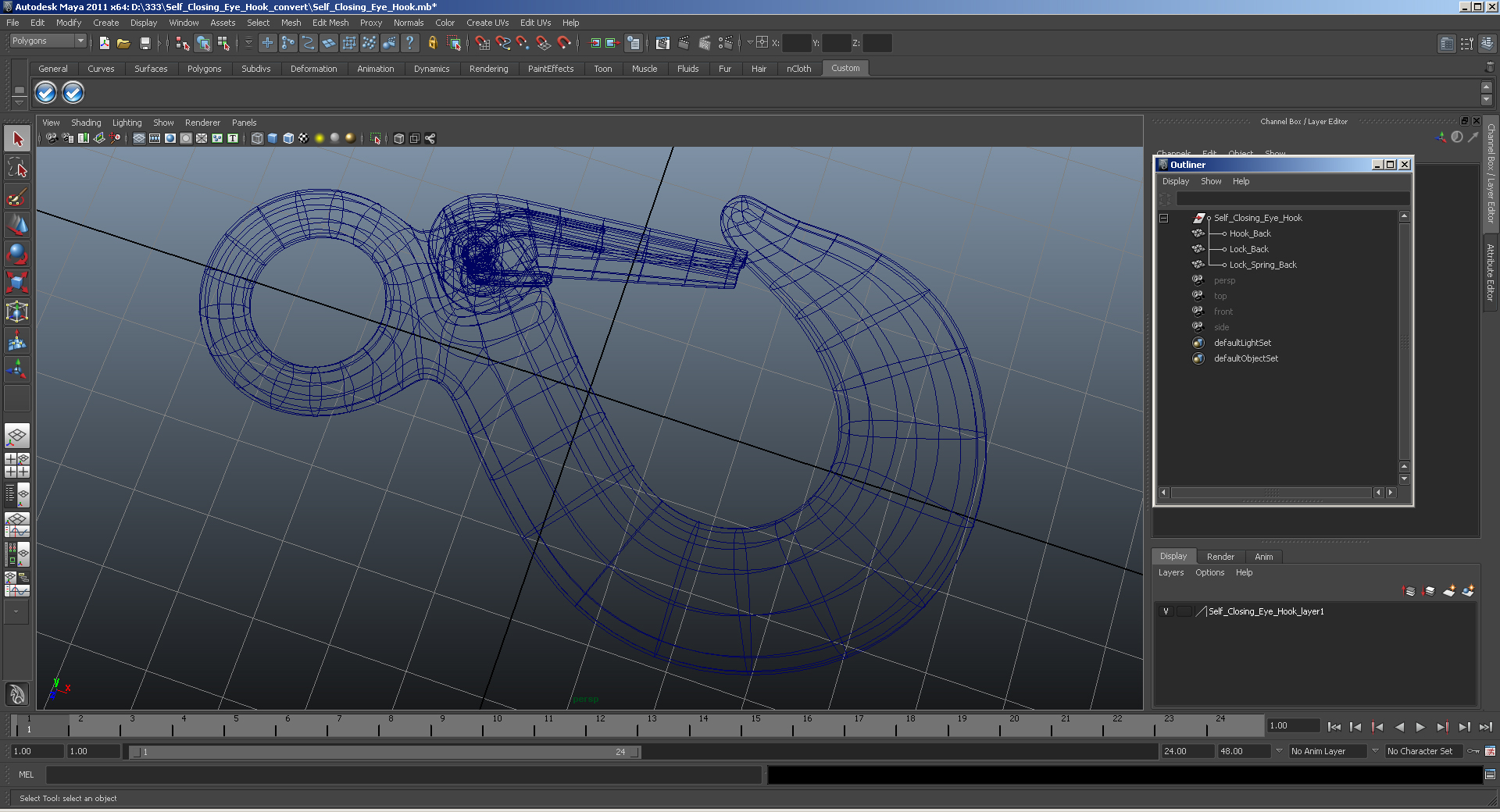1500x812 pixels.
Task: Open the shelf options arrow menu
Action: (x=20, y=102)
